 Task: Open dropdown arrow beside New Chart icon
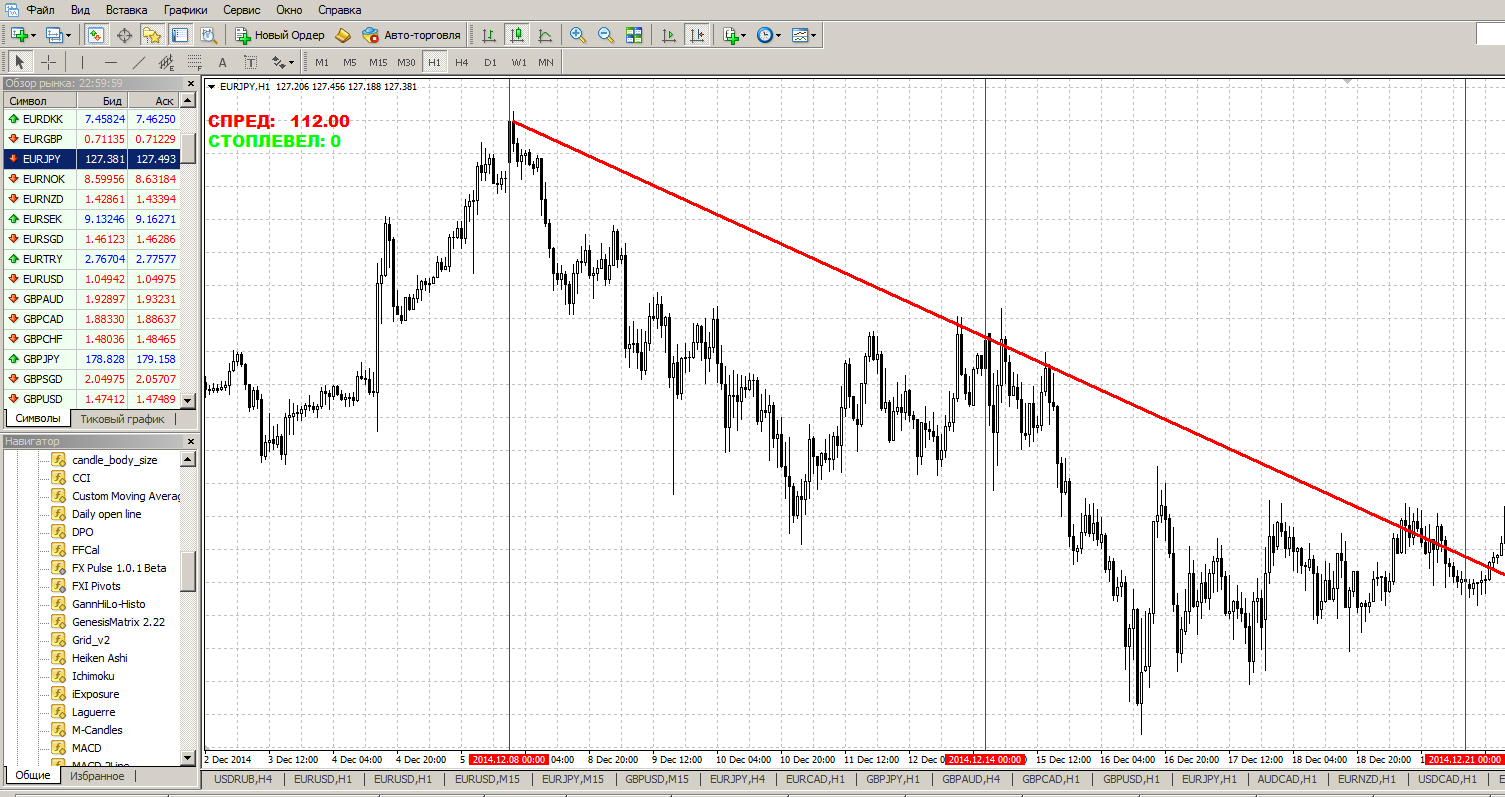pyautogui.click(x=35, y=35)
